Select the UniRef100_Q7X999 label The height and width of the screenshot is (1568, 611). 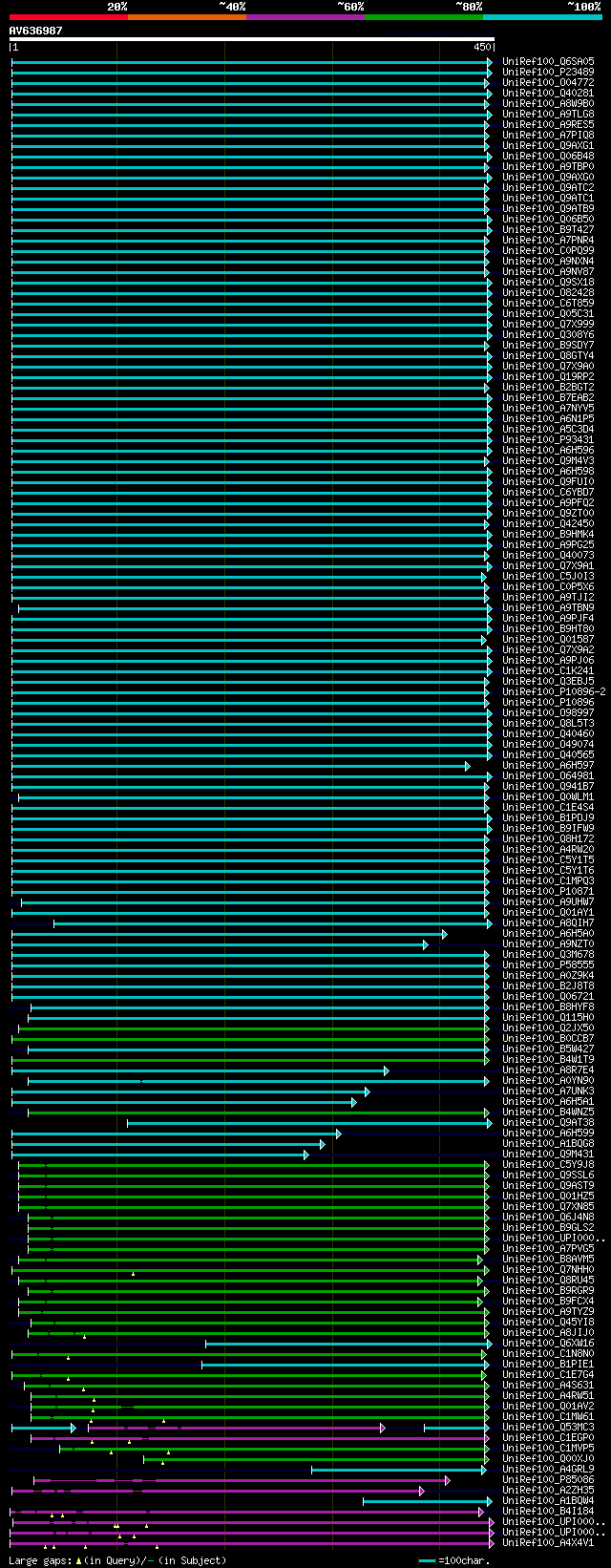click(548, 324)
